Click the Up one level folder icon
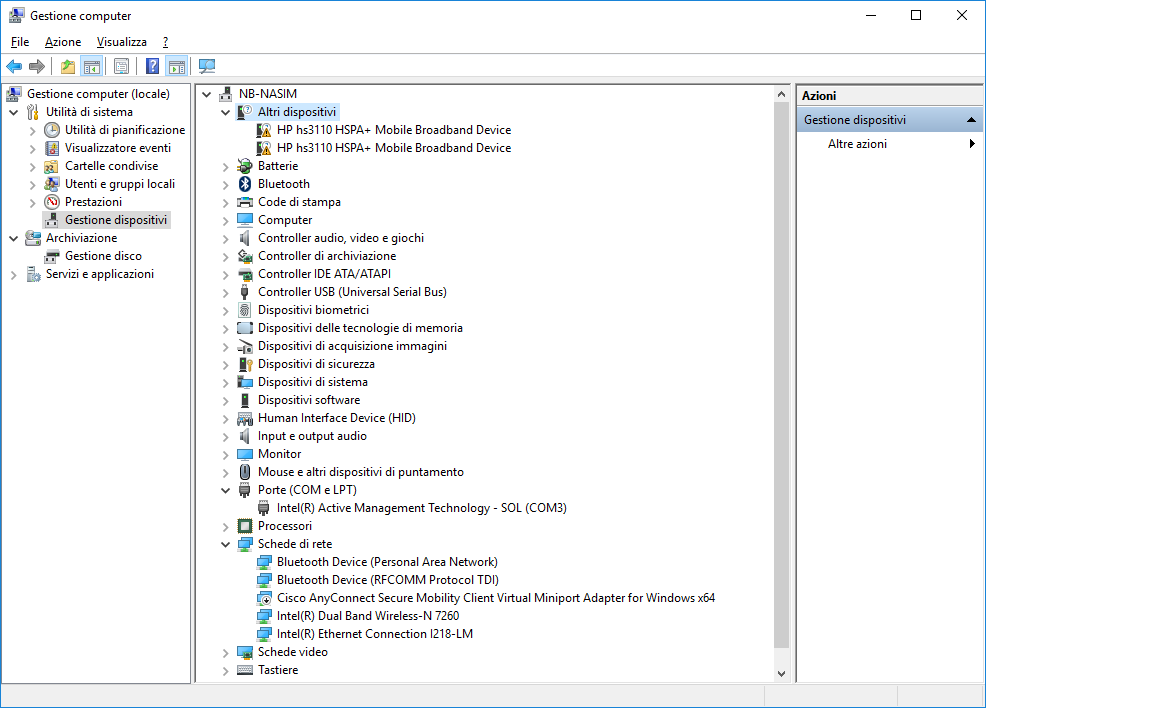The image size is (1152, 720). pos(67,67)
